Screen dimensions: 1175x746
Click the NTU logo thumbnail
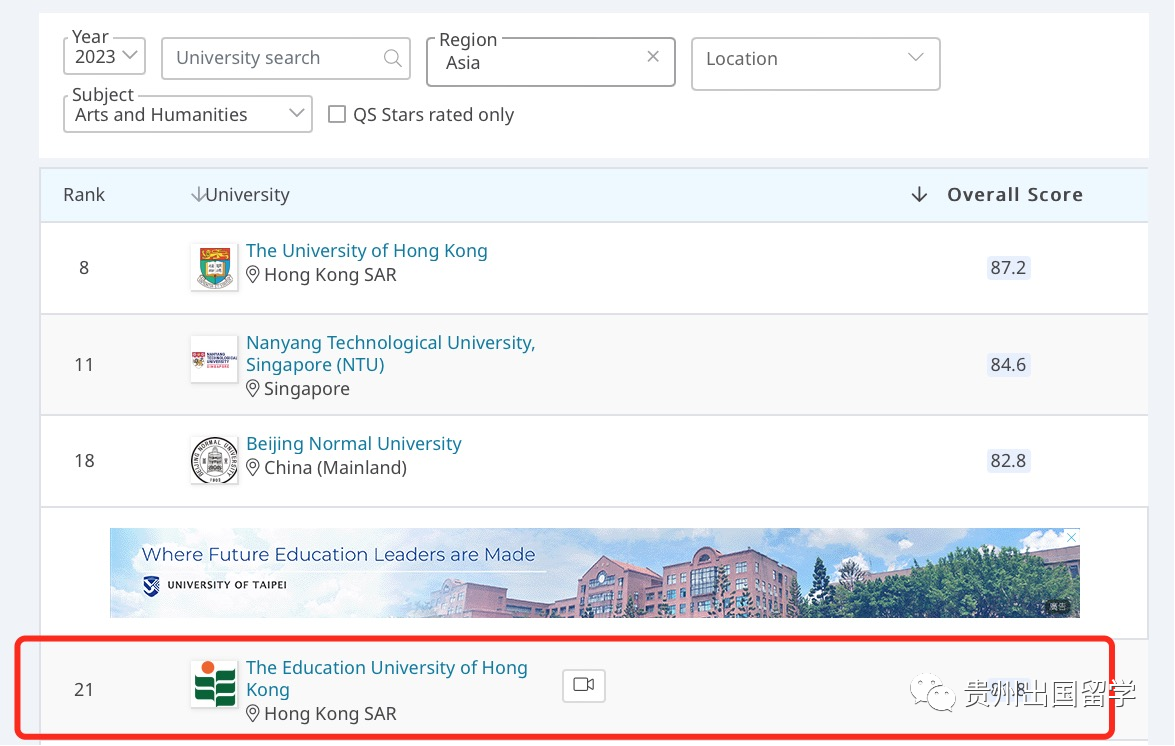[214, 359]
